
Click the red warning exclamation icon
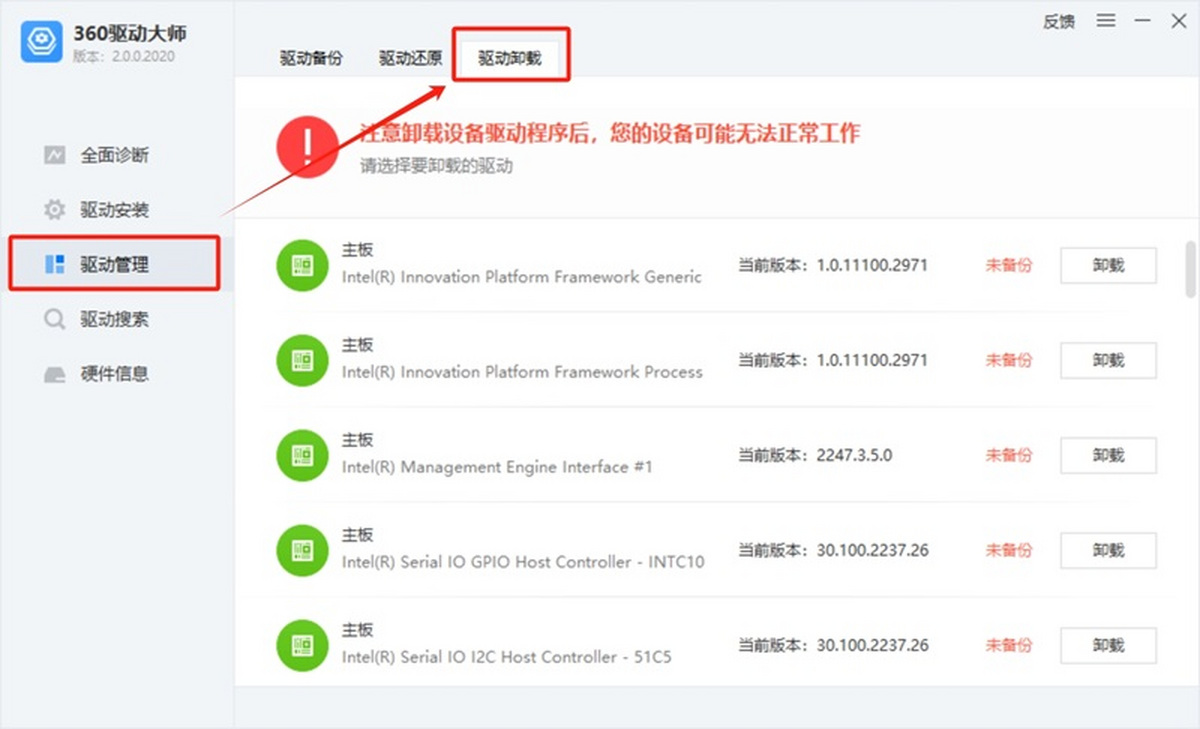(306, 147)
